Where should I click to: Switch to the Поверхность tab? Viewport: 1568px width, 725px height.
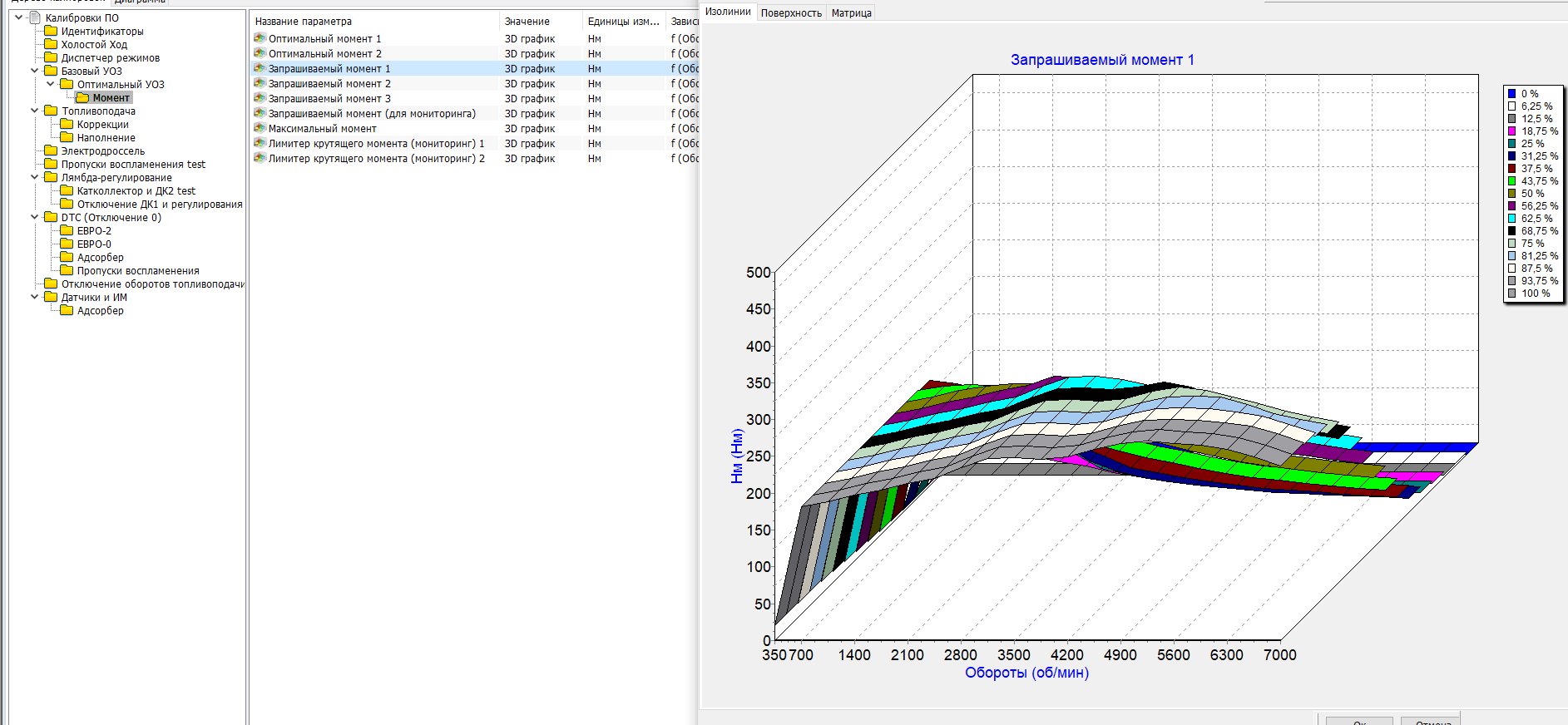[790, 12]
